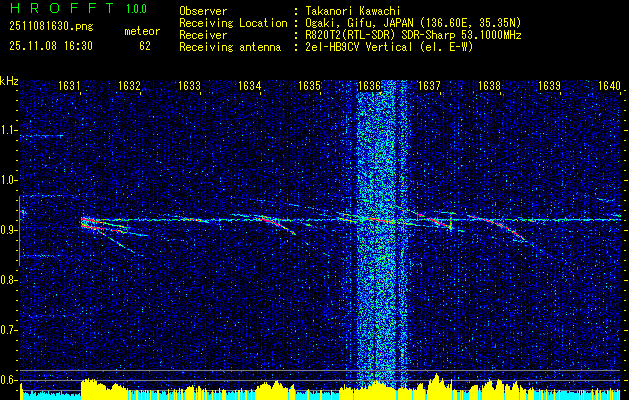Click the bright meteor echo starting at 1631
Image resolution: width=629 pixels, height=400 pixels.
click(105, 225)
